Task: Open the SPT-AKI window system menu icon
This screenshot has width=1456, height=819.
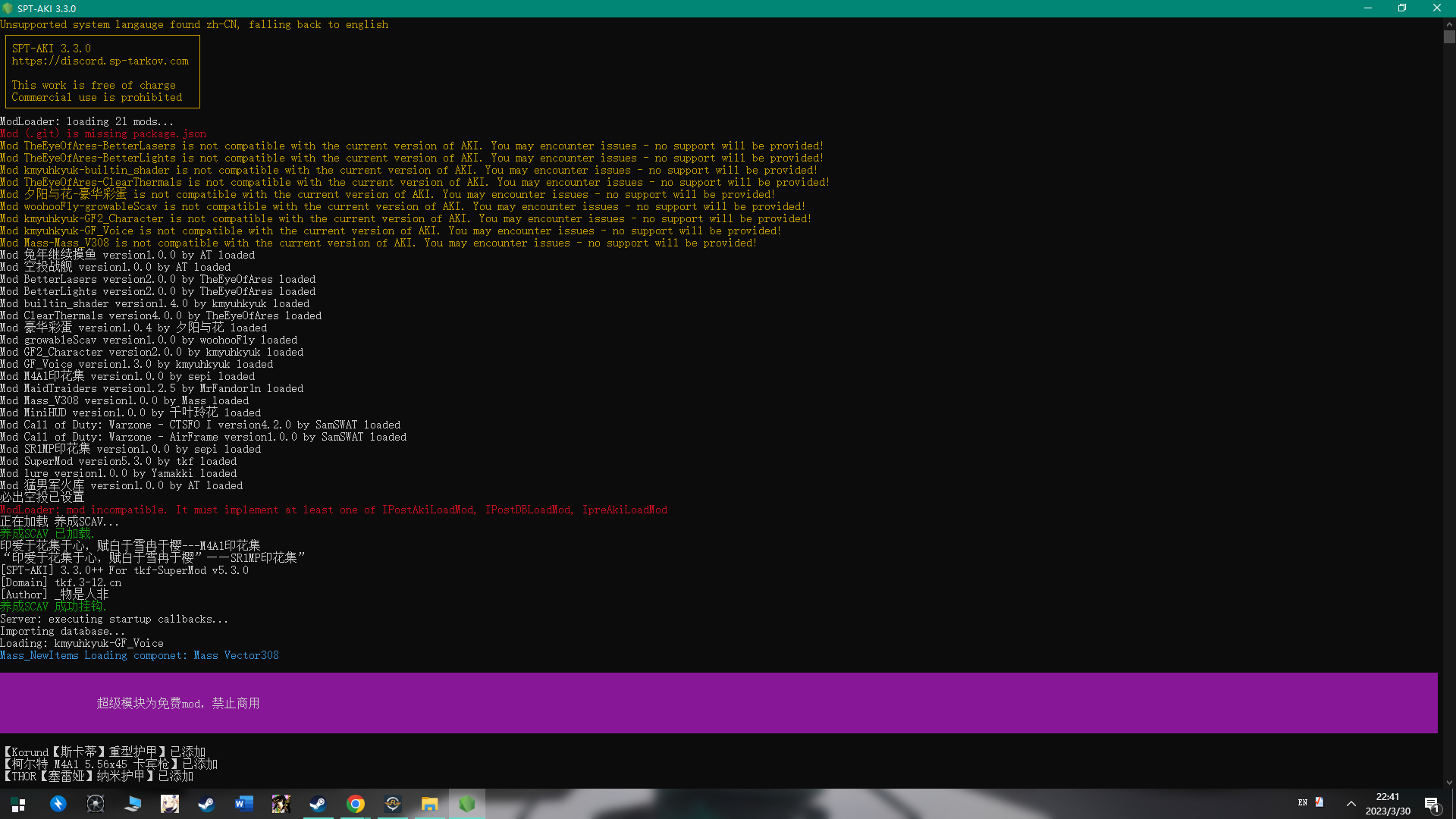Action: click(x=8, y=8)
